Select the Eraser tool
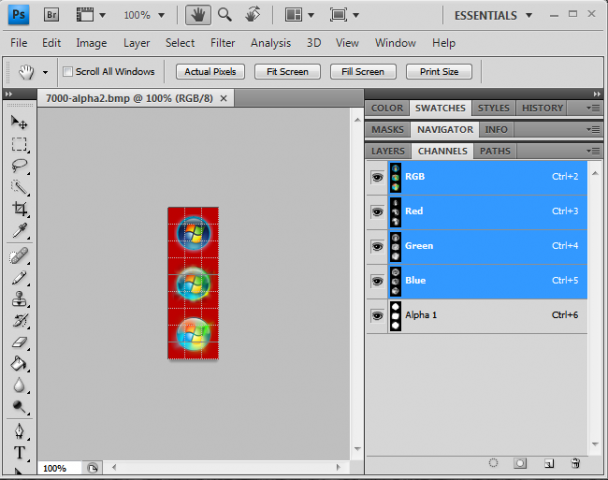 click(x=19, y=343)
